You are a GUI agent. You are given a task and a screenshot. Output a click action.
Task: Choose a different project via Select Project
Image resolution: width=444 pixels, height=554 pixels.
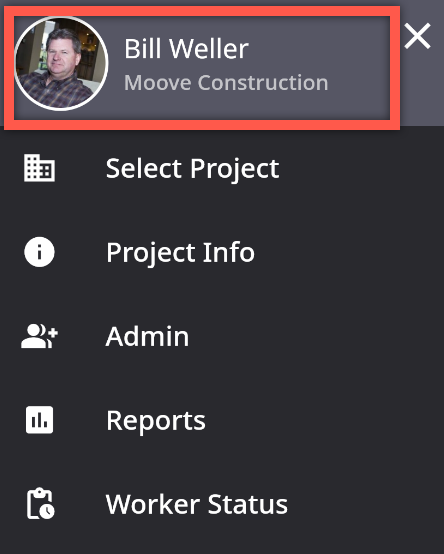[x=222, y=168]
